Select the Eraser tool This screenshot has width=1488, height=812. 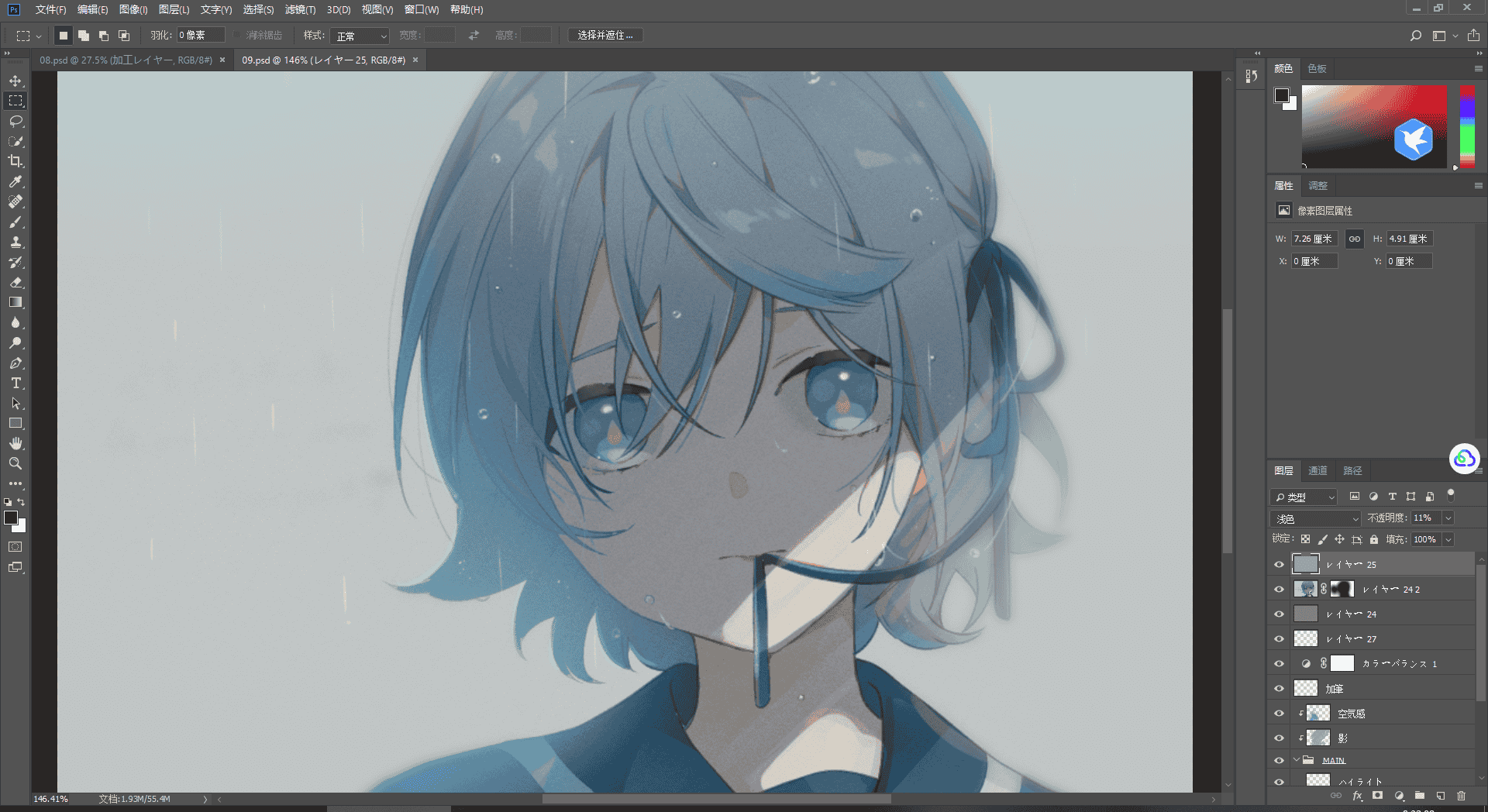15,282
